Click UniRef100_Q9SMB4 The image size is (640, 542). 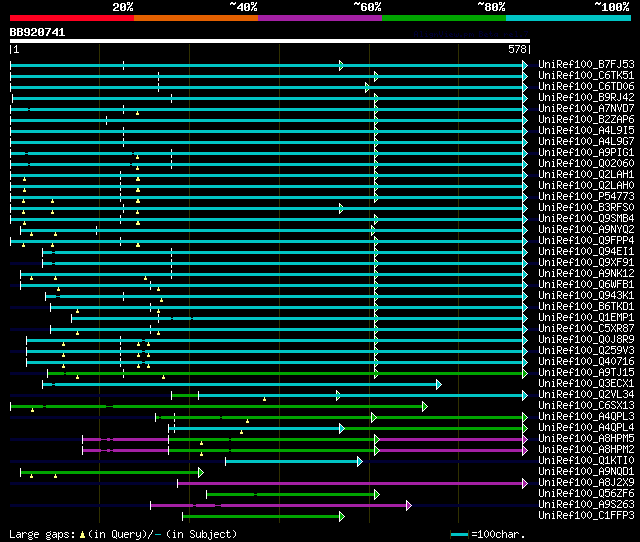[x=586, y=219]
